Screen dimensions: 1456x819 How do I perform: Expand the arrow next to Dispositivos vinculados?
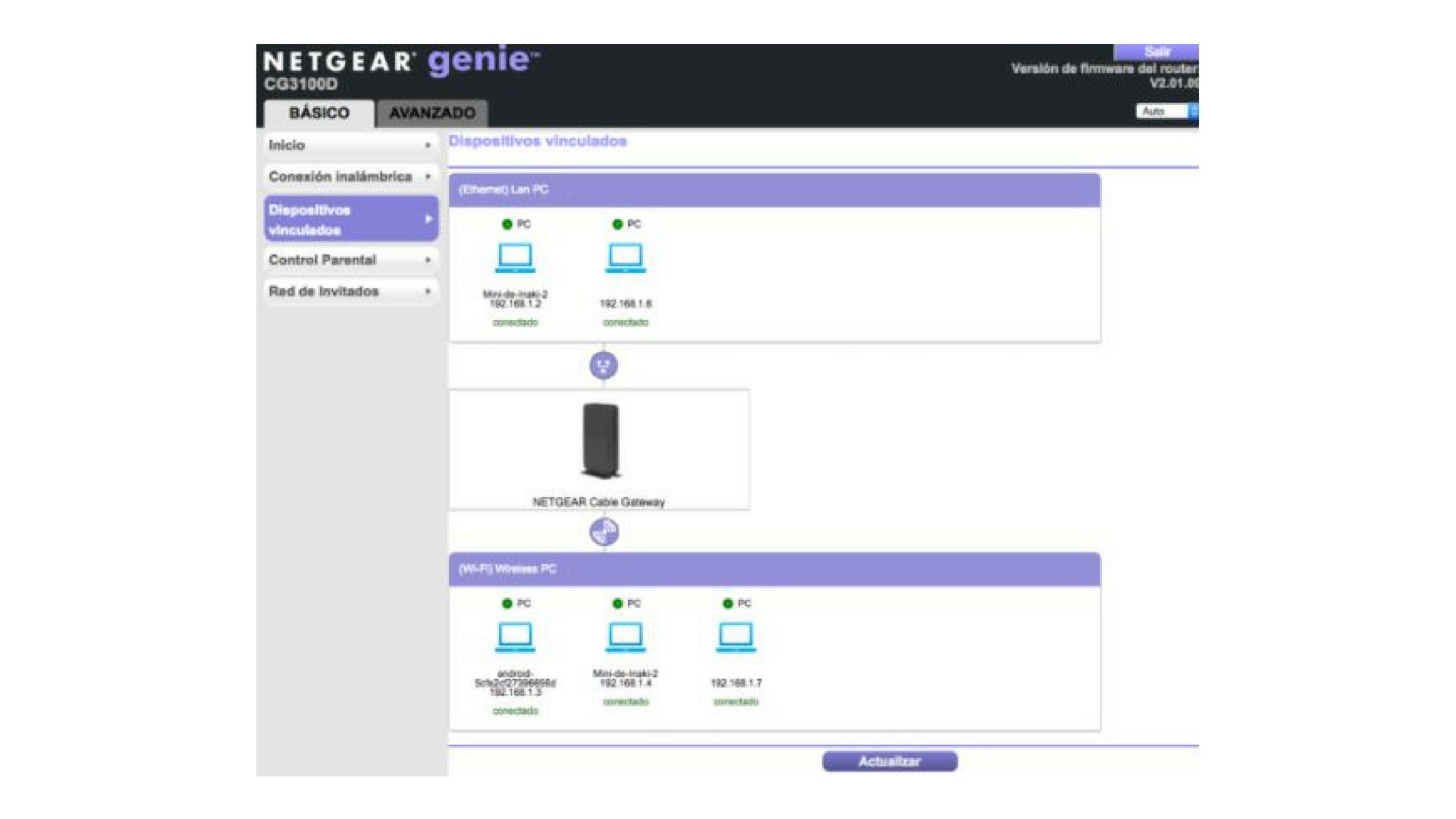click(x=428, y=219)
